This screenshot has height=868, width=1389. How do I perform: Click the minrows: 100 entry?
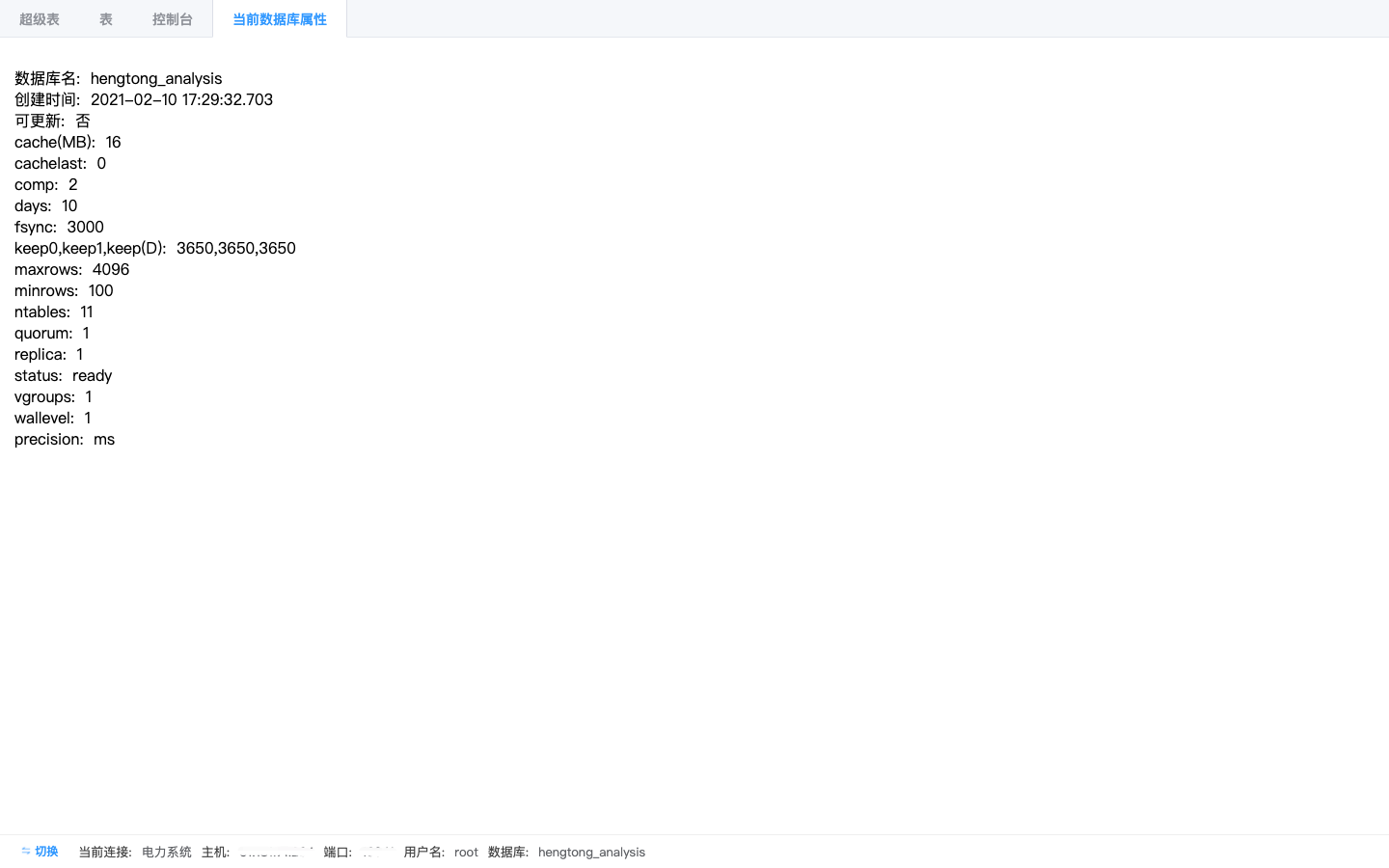pyautogui.click(x=64, y=291)
